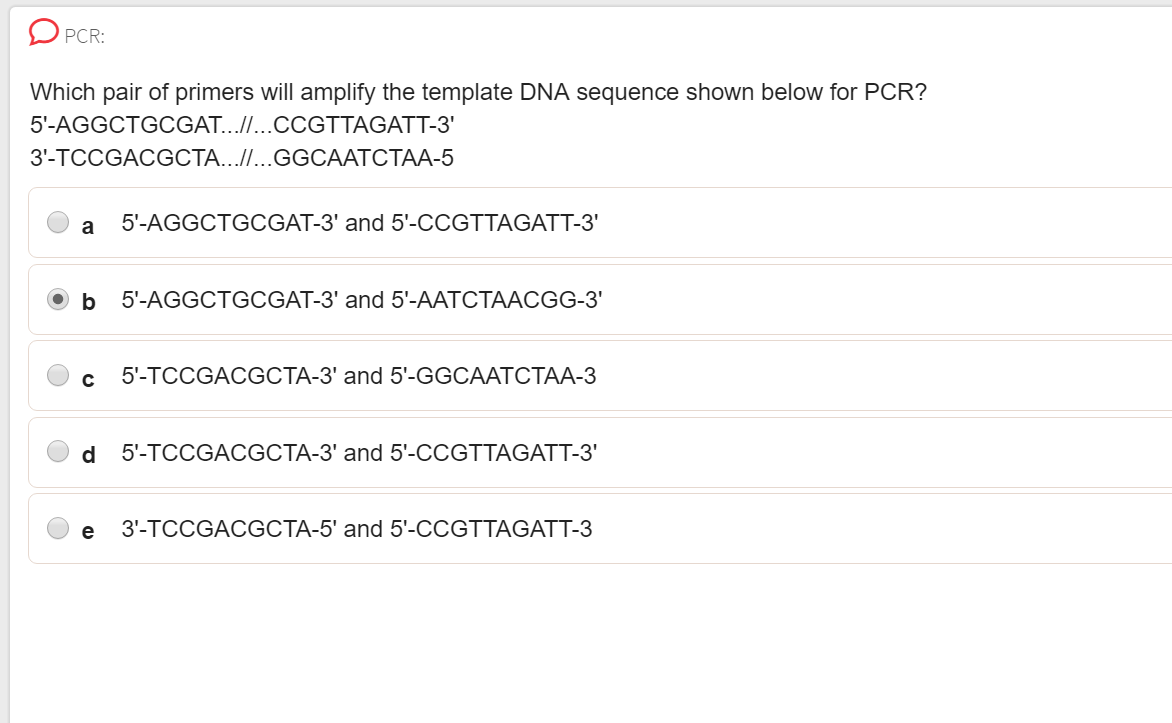Screen dimensions: 1172x723
Task: Click answer text 5'-AGGCTGCGAT-3' and 5'-AATCTAACGG-3'
Action: point(361,299)
